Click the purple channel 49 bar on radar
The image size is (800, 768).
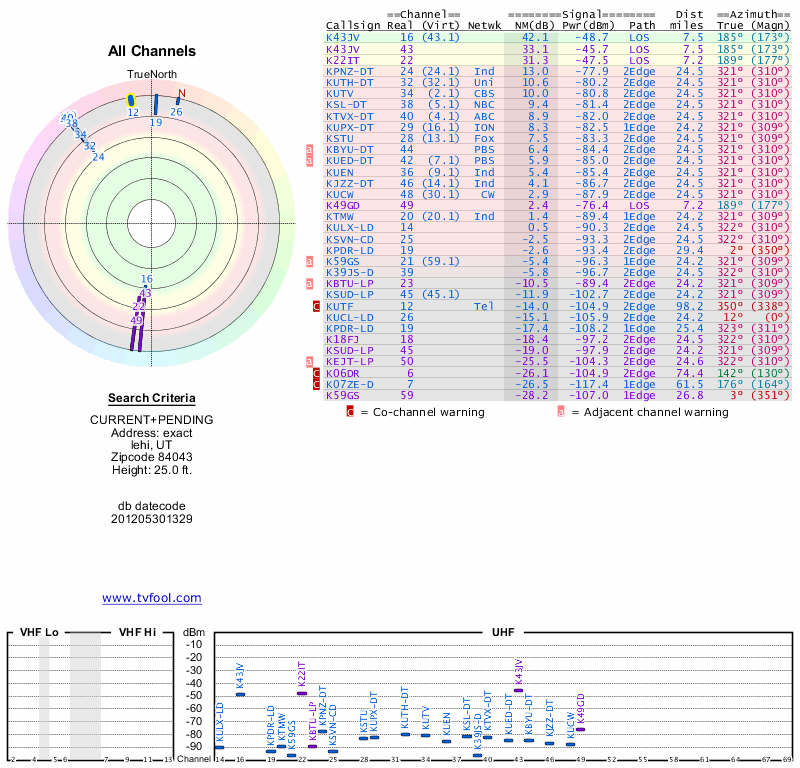click(x=134, y=333)
